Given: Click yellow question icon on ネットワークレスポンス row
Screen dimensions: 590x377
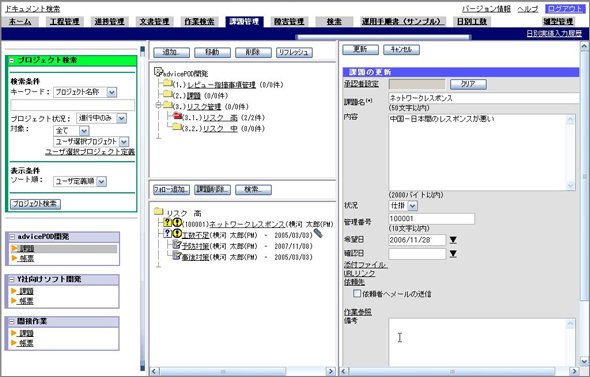Looking at the screenshot, I should pyautogui.click(x=168, y=223).
